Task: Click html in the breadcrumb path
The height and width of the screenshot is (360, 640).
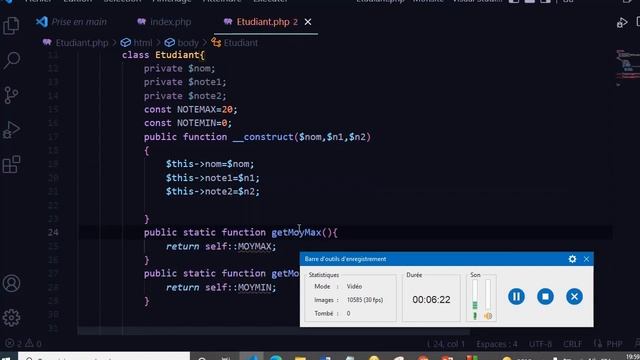Action: pos(137,43)
